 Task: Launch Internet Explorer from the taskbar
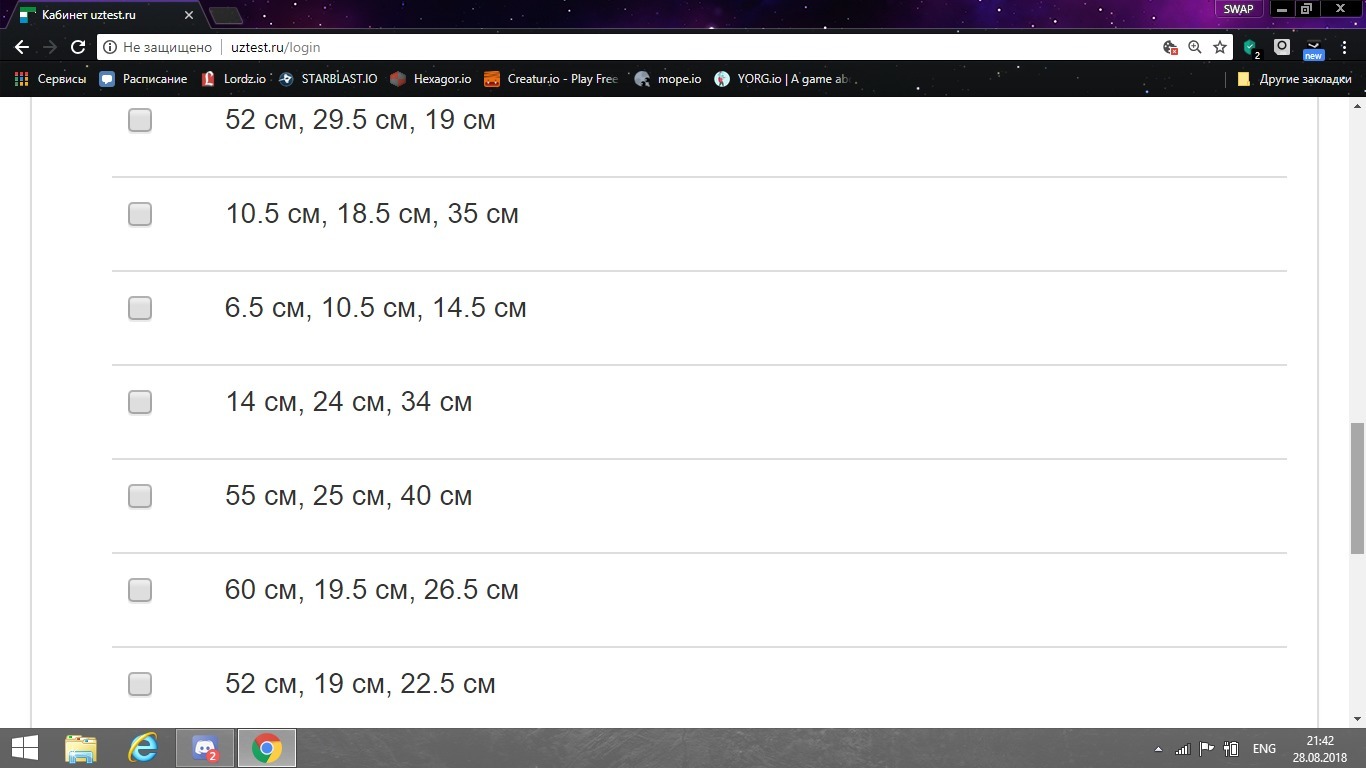click(x=143, y=748)
